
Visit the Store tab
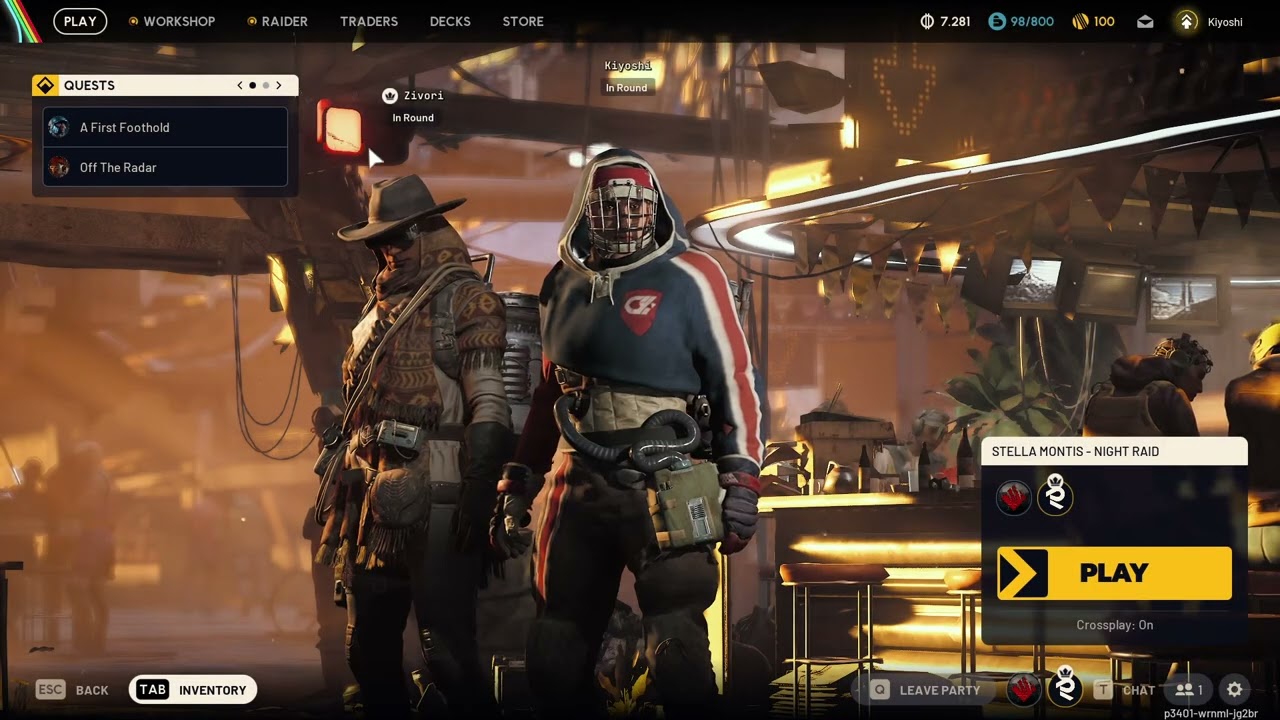coord(523,21)
